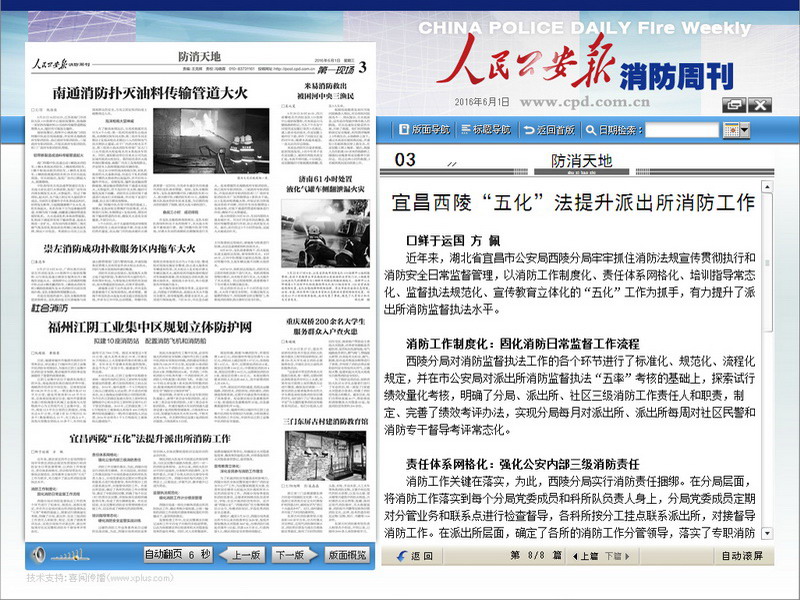
Task: Click the fire pipeline photo on page
Action: [211, 141]
